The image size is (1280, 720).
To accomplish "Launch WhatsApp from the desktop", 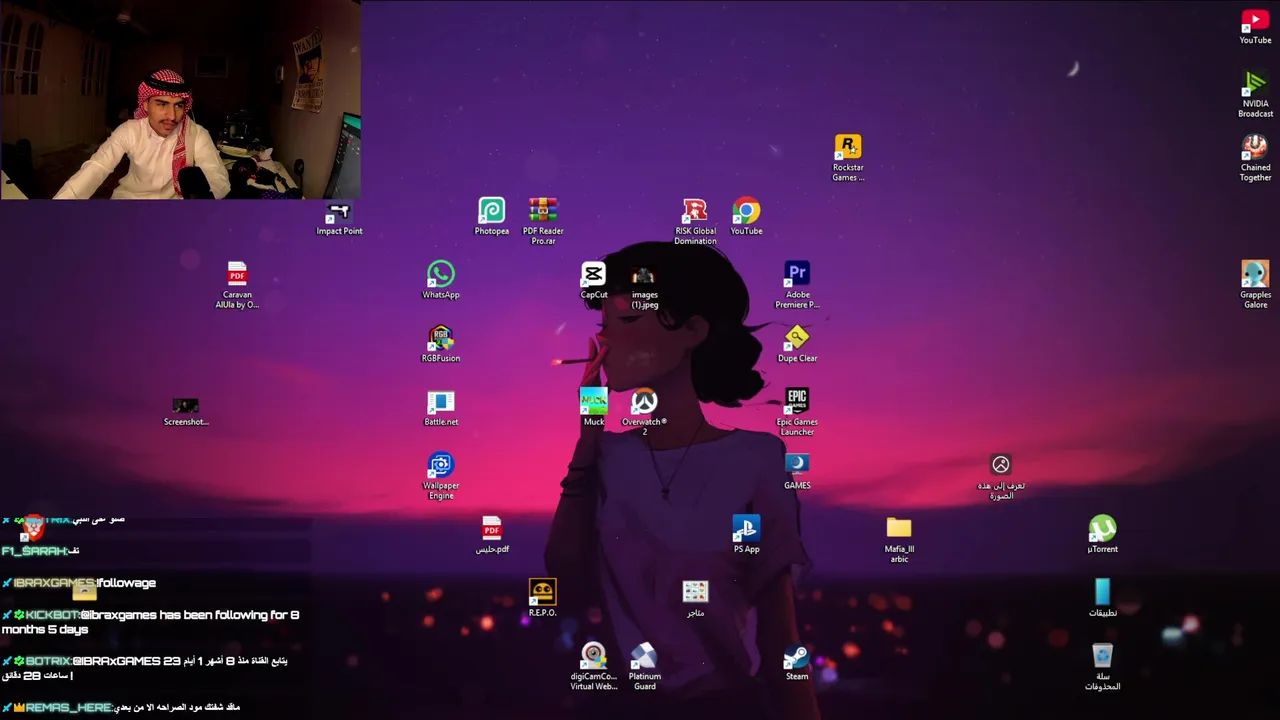I will click(441, 280).
